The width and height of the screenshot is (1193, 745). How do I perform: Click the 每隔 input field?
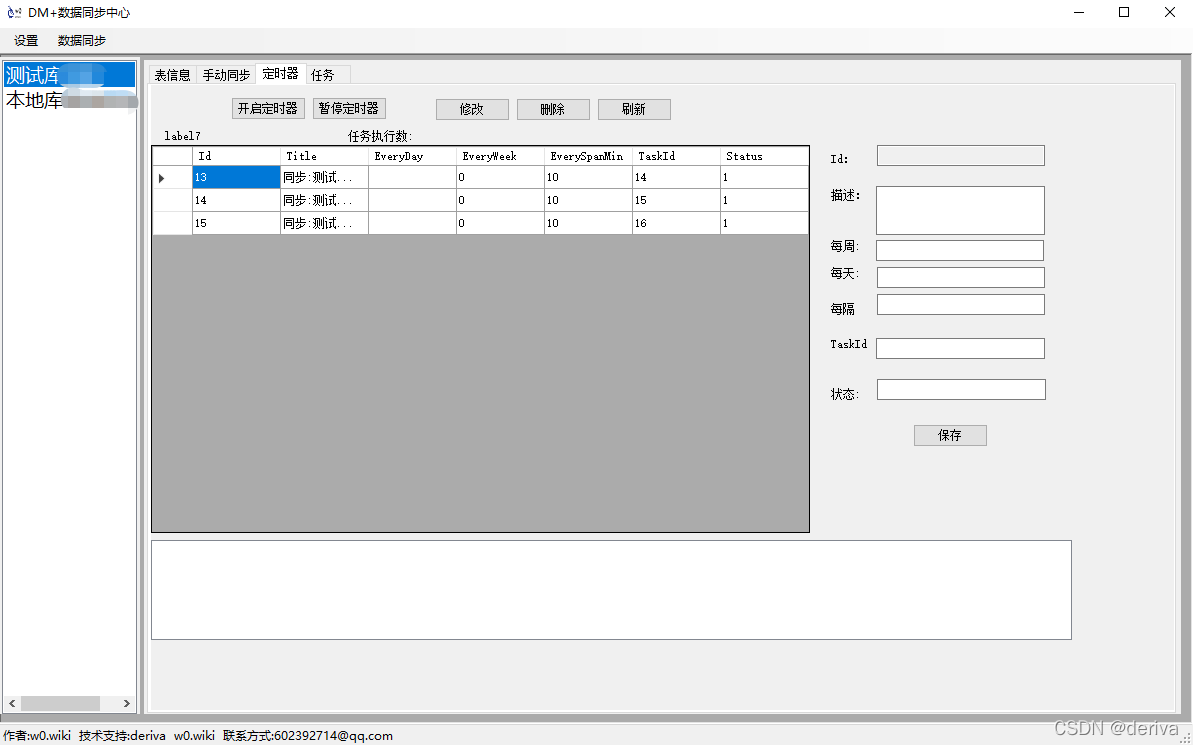[961, 304]
